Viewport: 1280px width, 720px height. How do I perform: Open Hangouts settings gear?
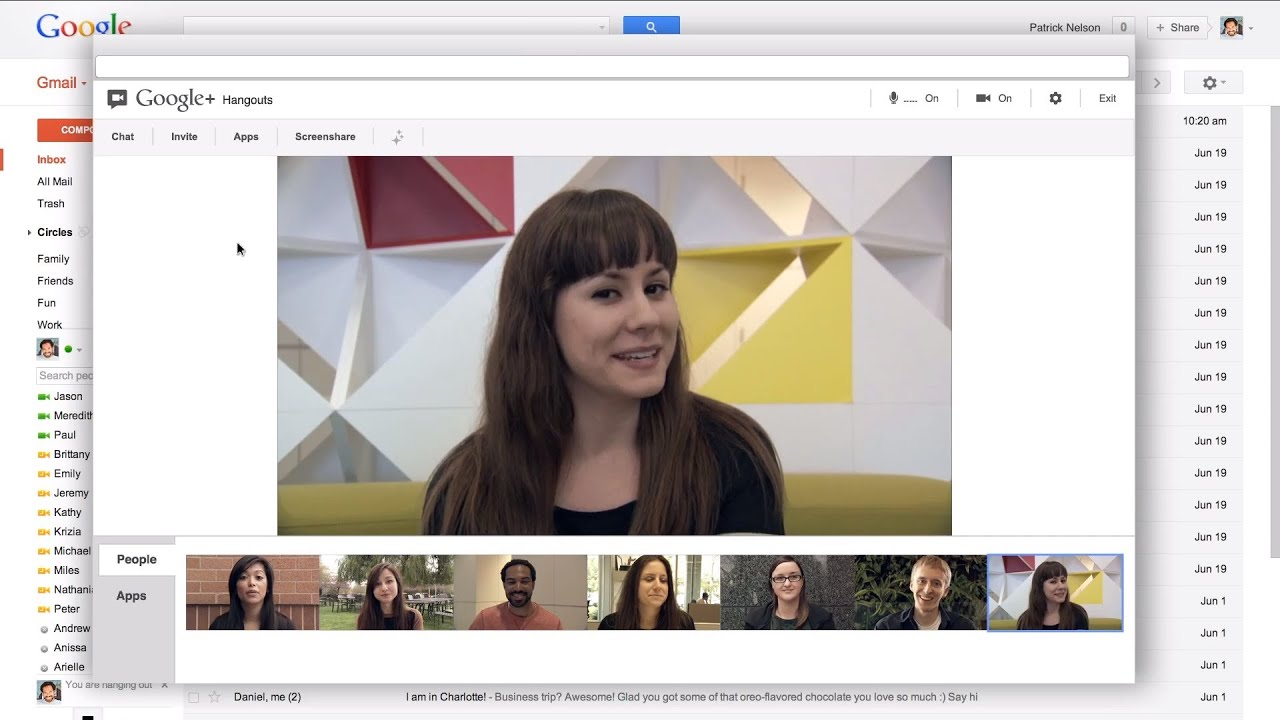(x=1055, y=98)
